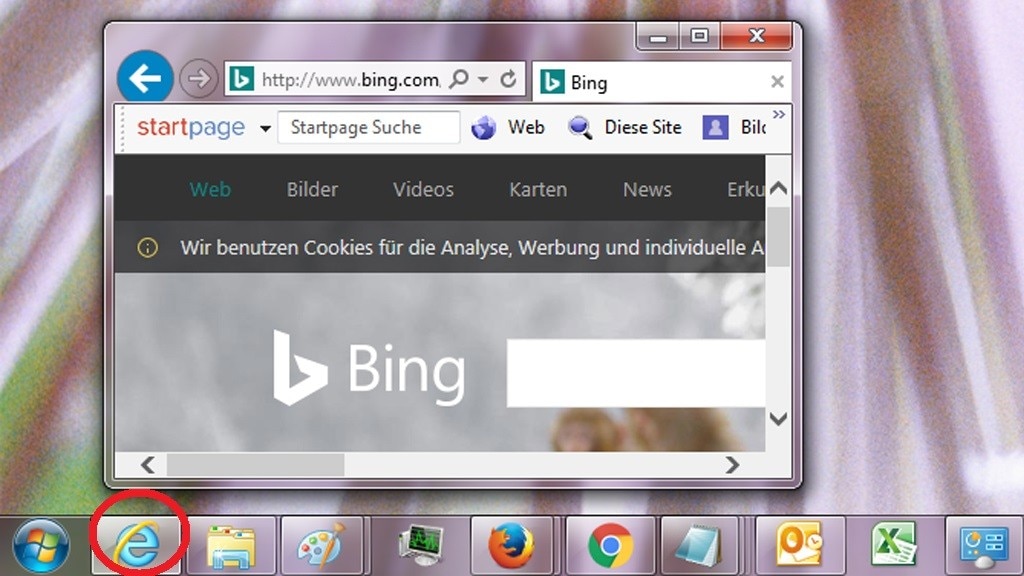The image size is (1024, 576).
Task: Click the cookie notice info icon
Action: coord(148,248)
